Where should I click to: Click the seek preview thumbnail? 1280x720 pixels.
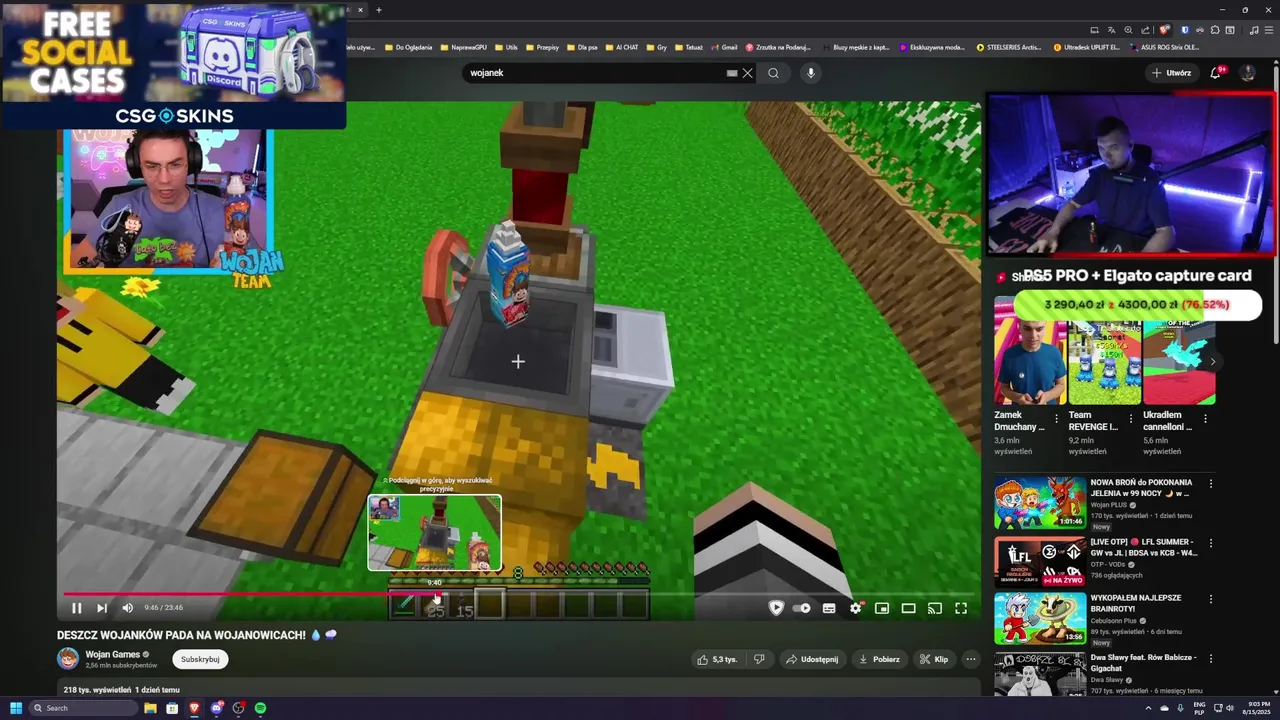click(x=434, y=533)
